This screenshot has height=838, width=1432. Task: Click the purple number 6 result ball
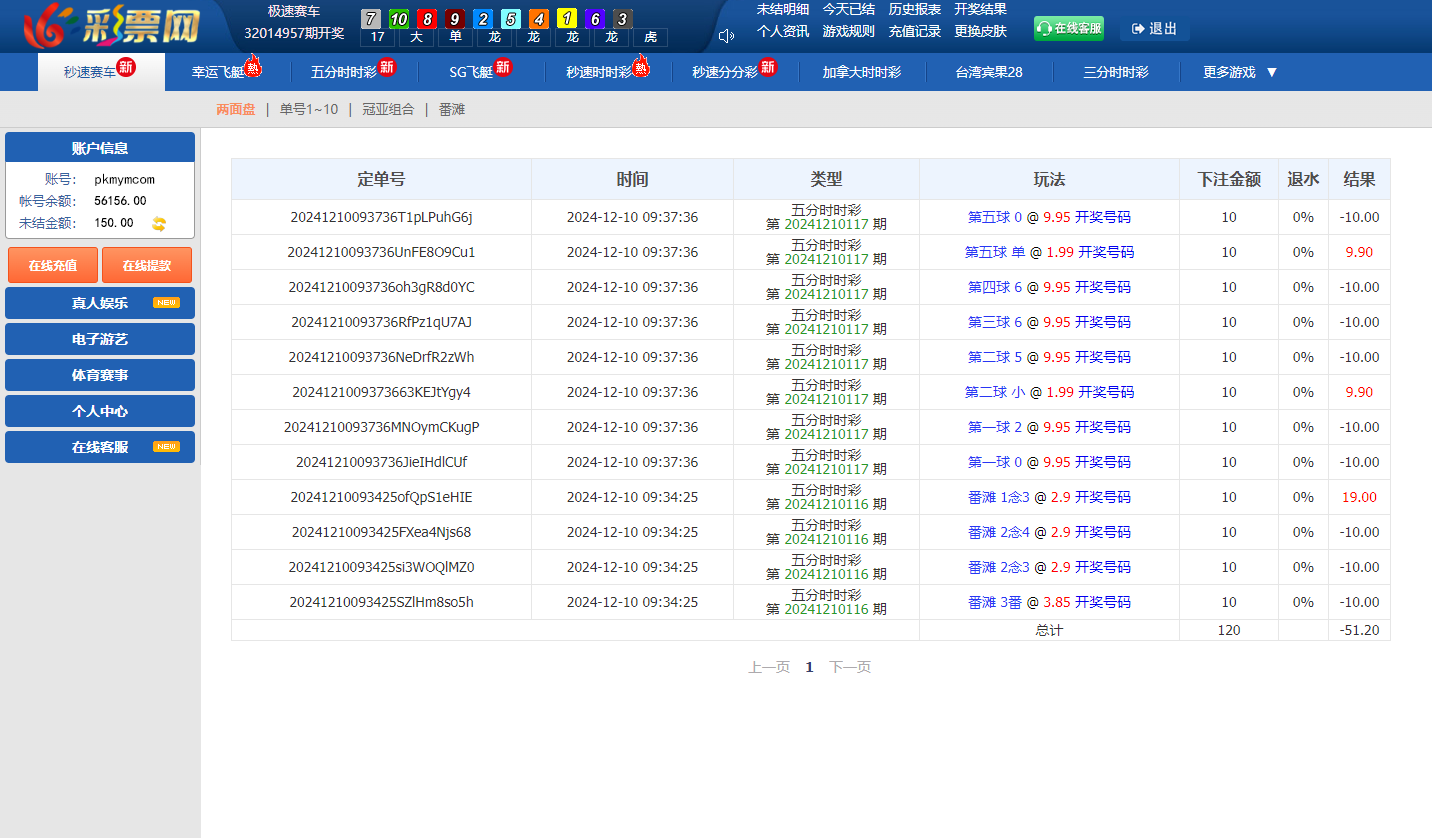tap(595, 19)
